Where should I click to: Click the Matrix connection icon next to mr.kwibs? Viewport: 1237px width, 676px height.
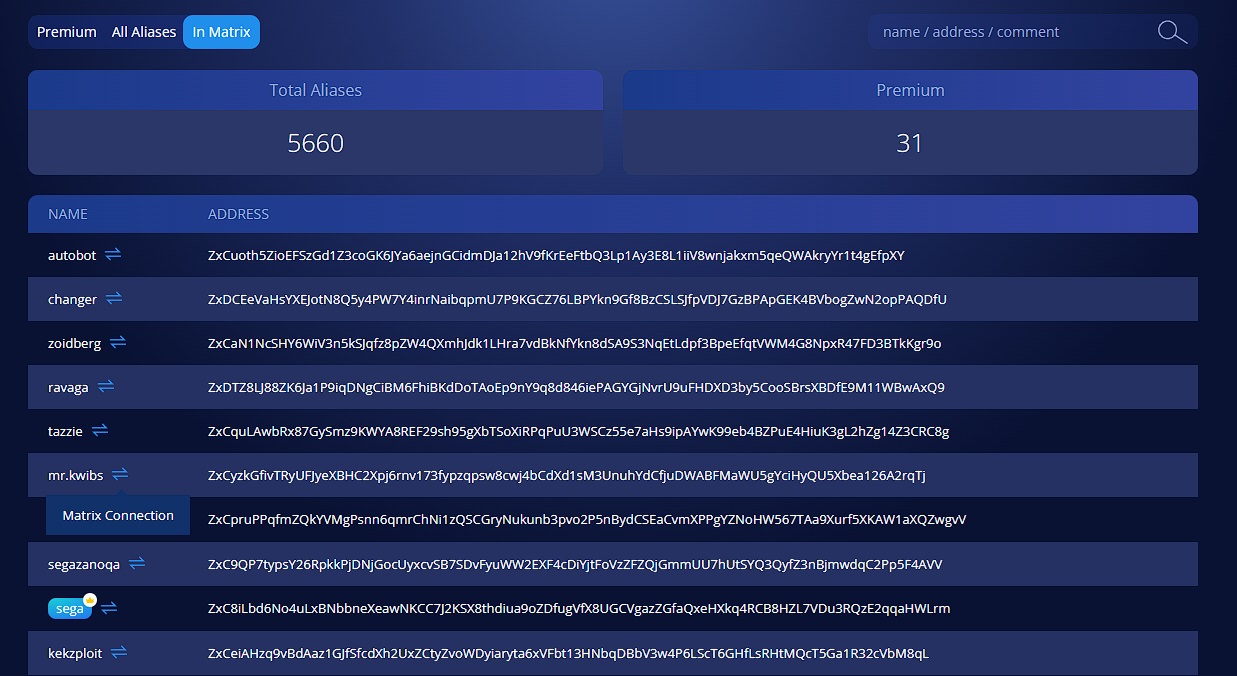click(120, 475)
